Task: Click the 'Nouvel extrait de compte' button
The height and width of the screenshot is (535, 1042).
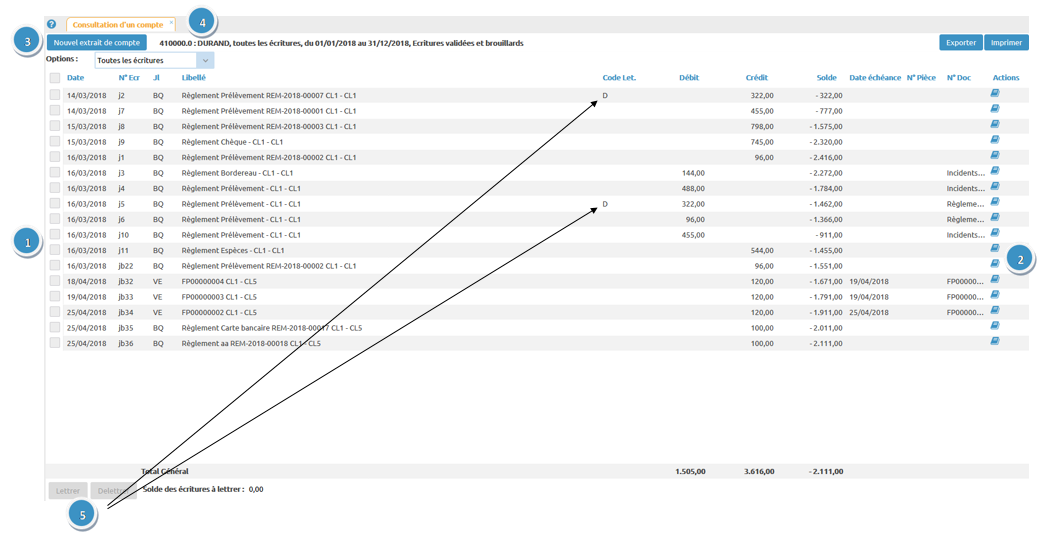Action: [97, 43]
